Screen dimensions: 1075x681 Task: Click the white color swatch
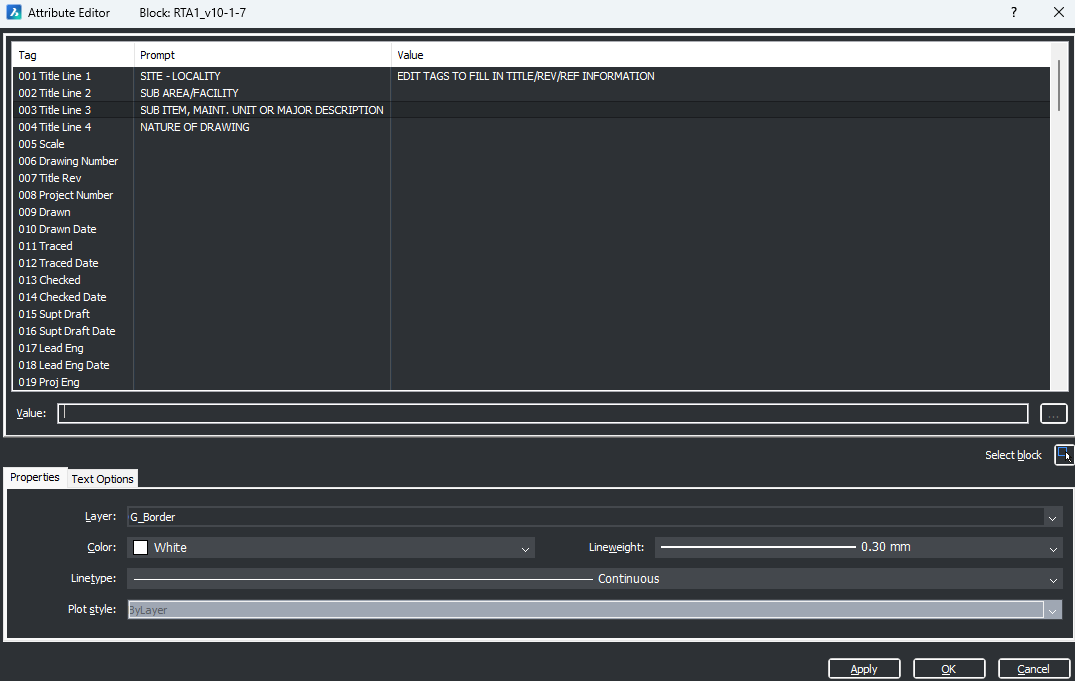[x=141, y=548]
